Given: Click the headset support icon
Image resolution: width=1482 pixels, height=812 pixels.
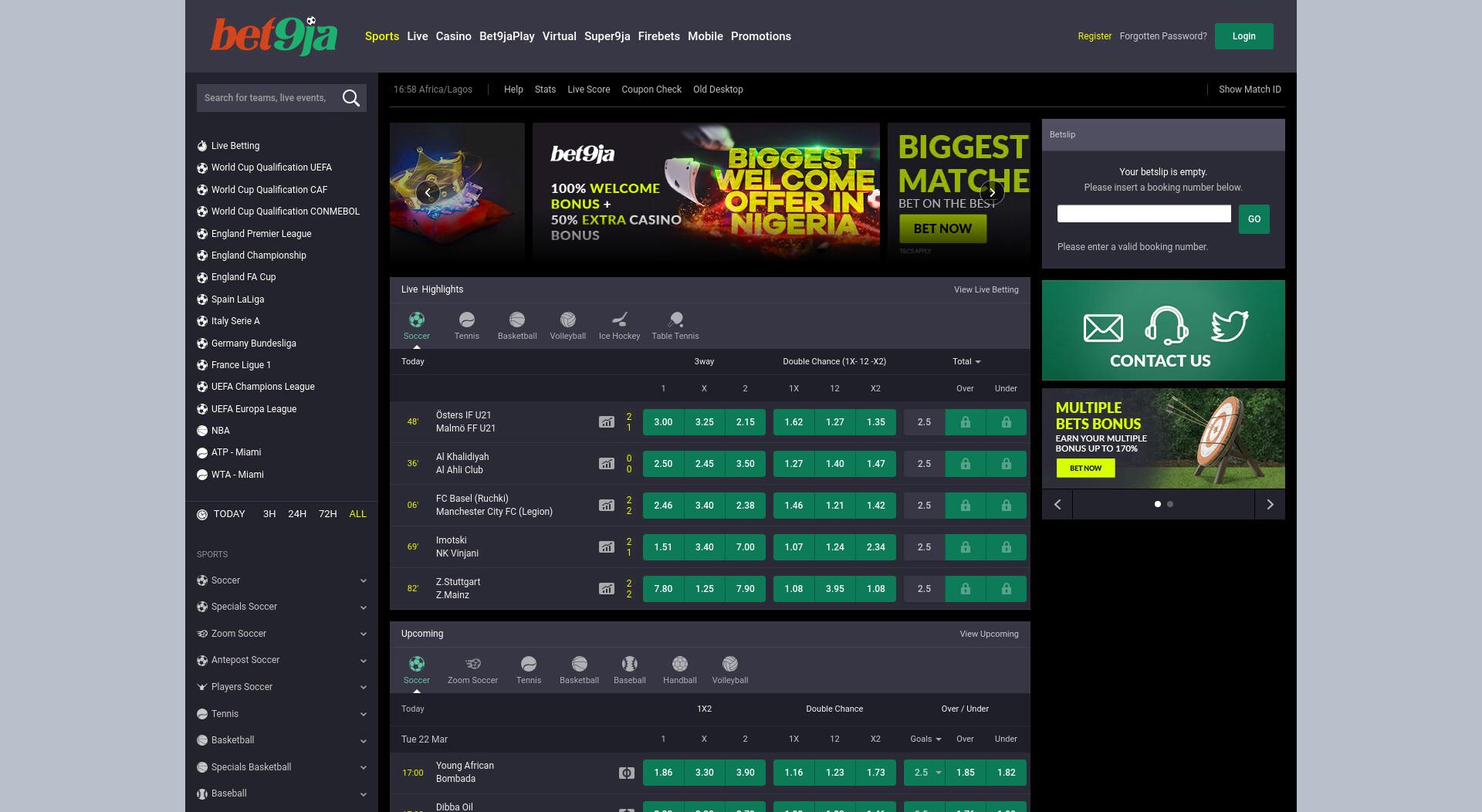Looking at the screenshot, I should point(1166,325).
